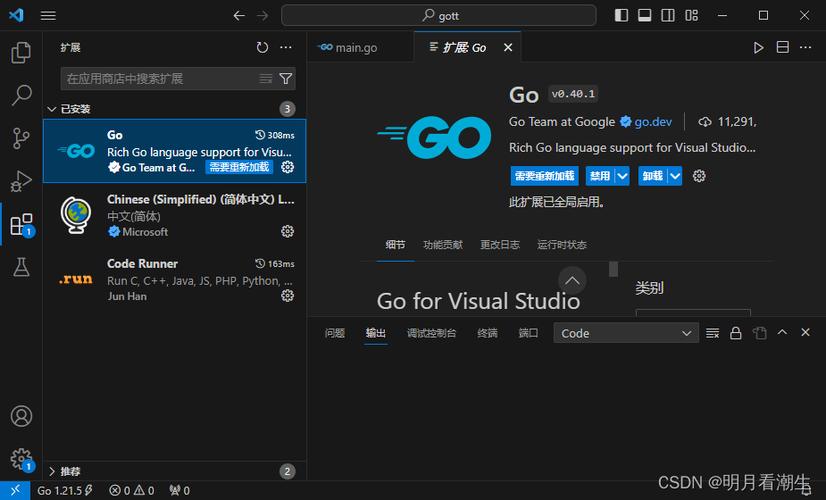Viewport: 826px width, 500px height.
Task: Go forward with the right arrow
Action: coord(262,15)
